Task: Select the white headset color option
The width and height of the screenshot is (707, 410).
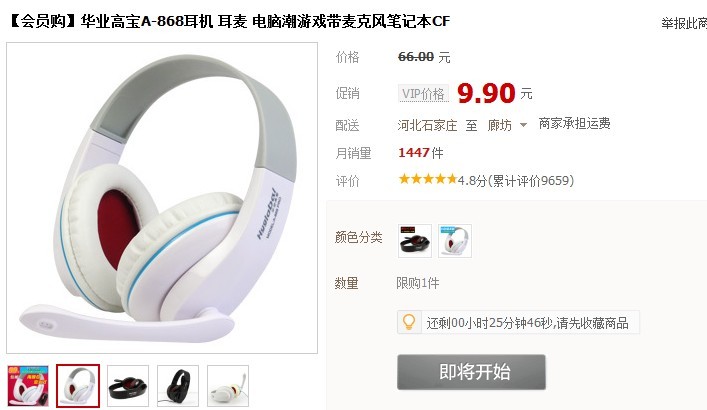Action: (x=455, y=241)
